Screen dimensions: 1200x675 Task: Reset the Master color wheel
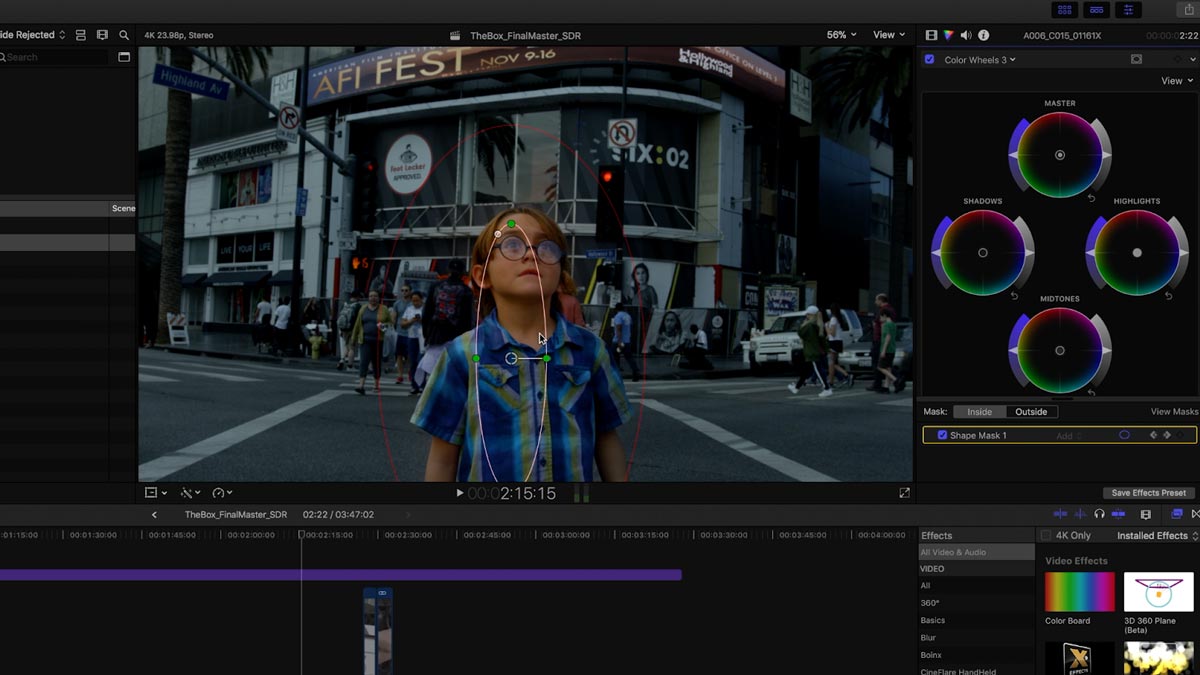coord(1091,198)
